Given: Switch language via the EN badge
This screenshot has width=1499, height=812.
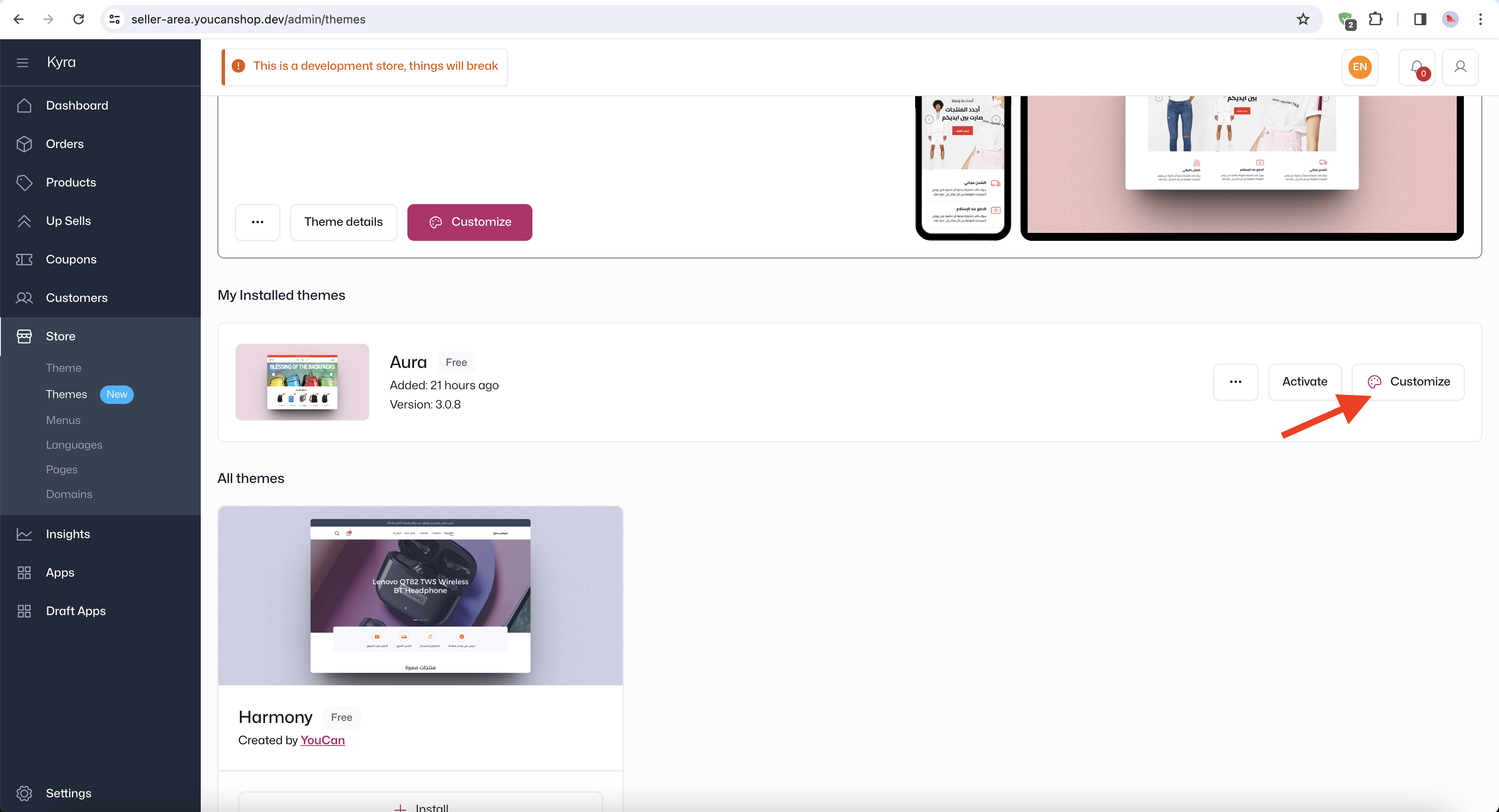Looking at the screenshot, I should coord(1360,67).
